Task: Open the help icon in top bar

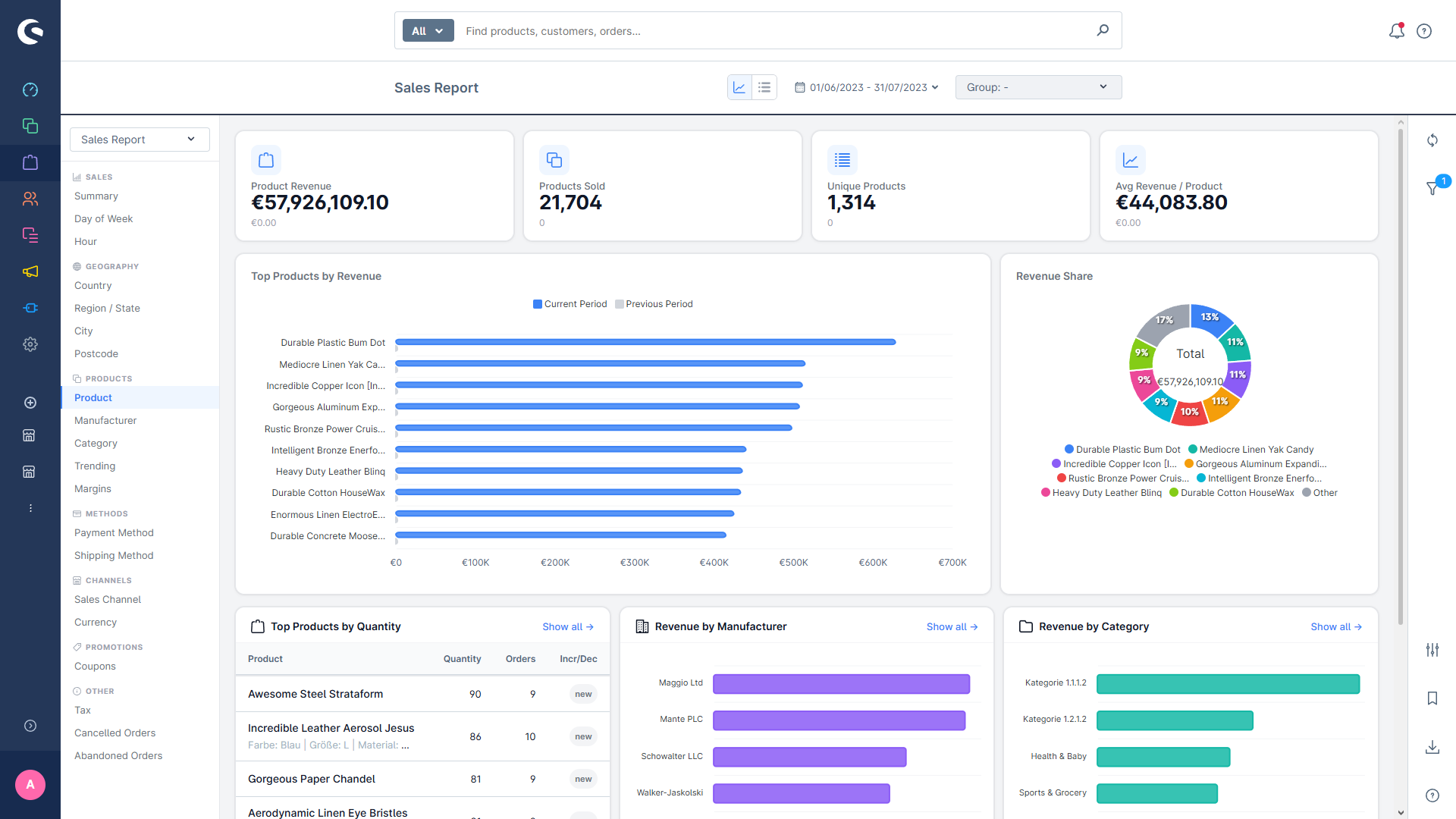Action: 1424,31
